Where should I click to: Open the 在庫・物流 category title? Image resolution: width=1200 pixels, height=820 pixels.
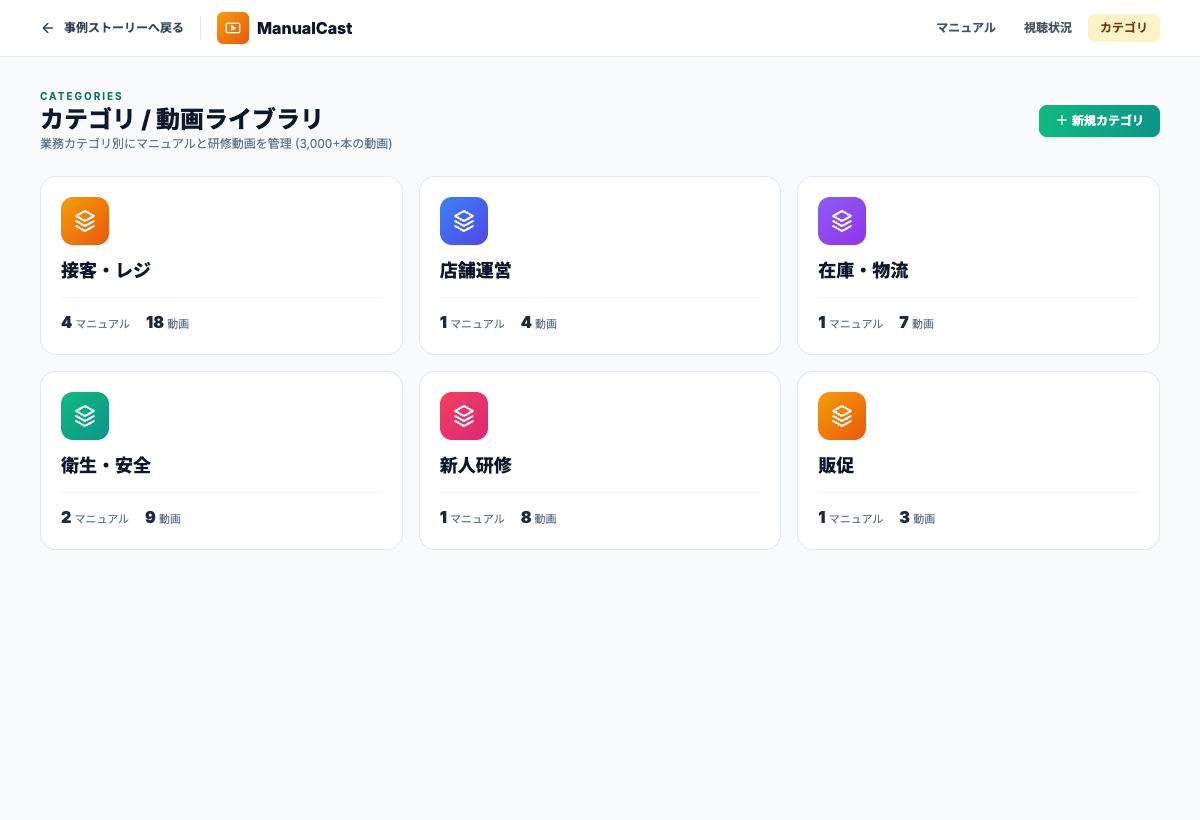click(863, 271)
